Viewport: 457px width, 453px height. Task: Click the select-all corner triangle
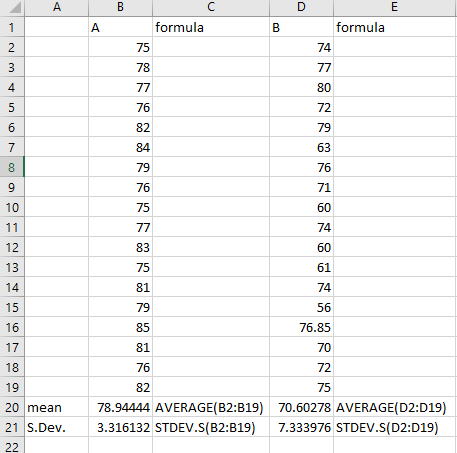14,8
